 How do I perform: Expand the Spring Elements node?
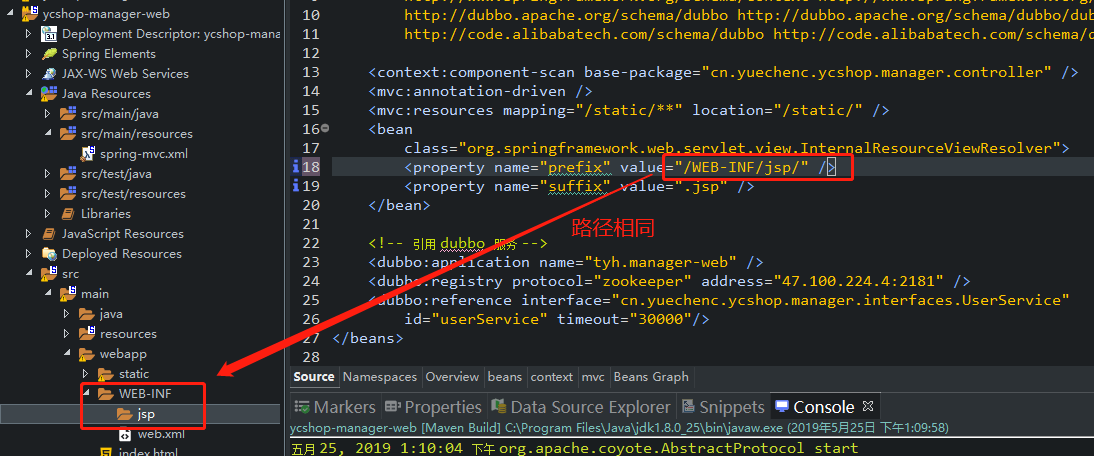[x=29, y=54]
